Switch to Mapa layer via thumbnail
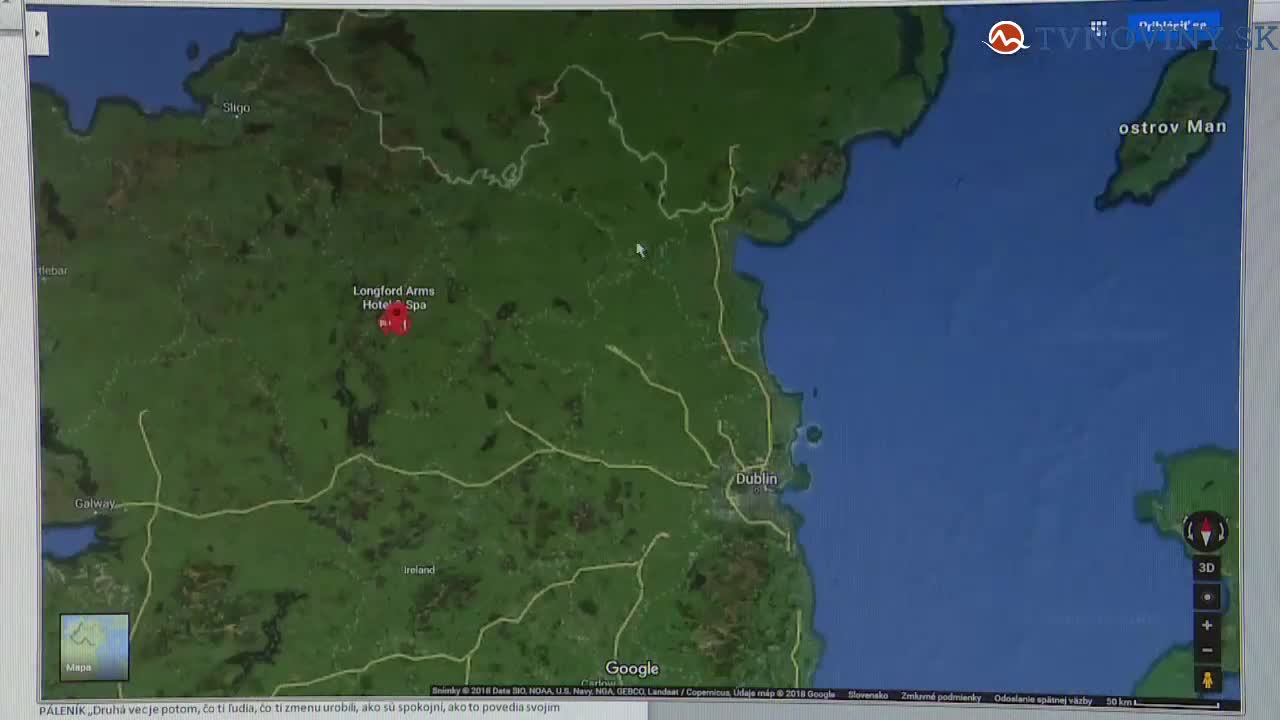 pos(94,647)
